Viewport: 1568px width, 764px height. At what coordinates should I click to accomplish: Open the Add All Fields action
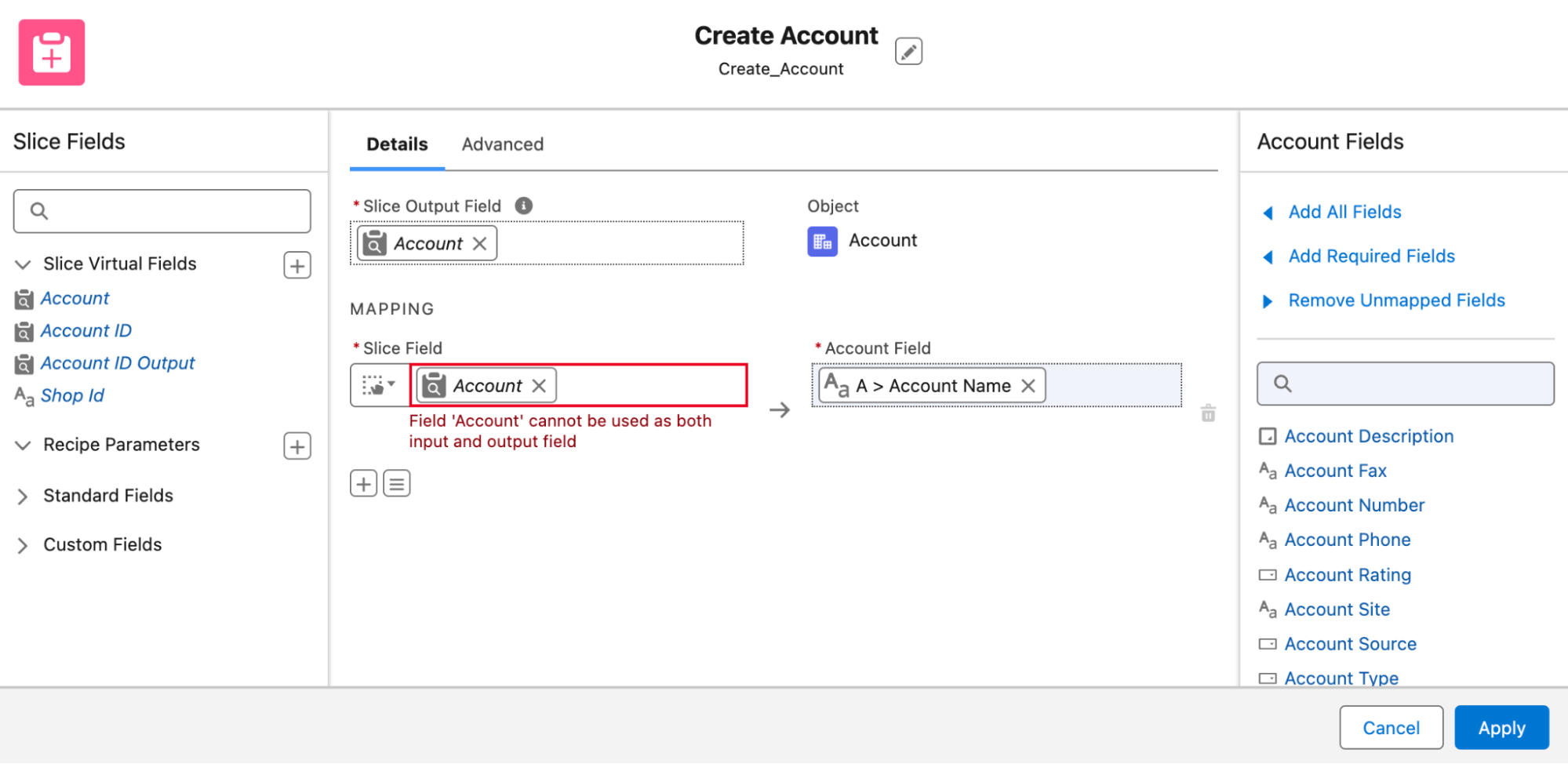(x=1343, y=212)
